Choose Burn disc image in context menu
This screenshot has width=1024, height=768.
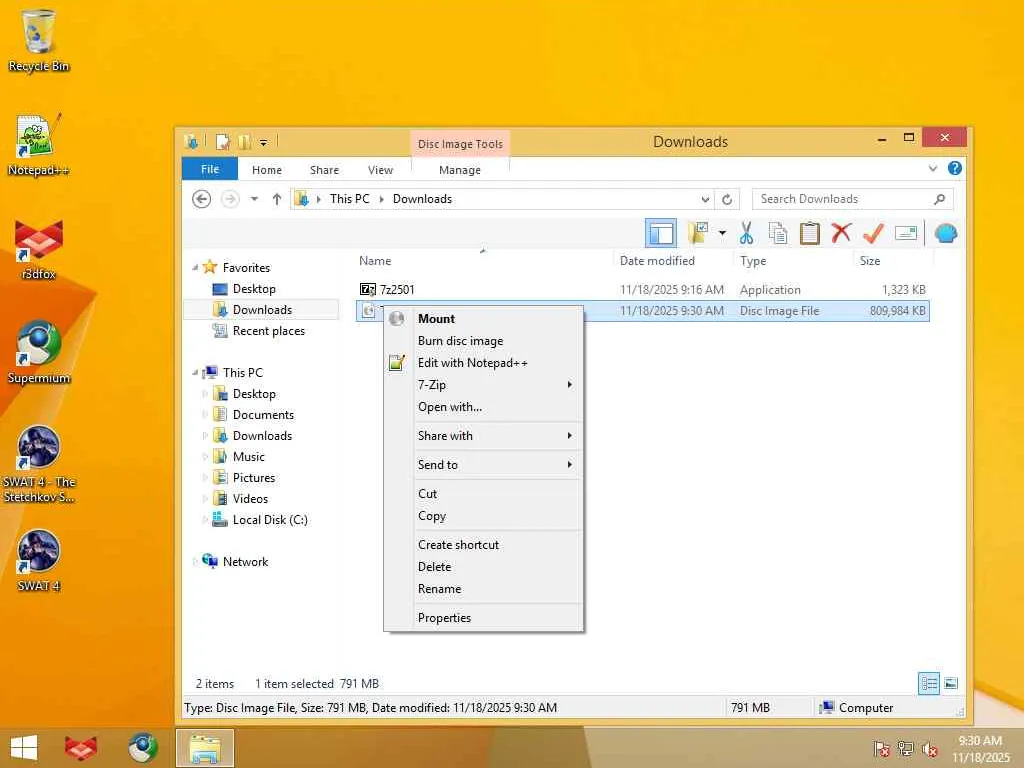coord(483,341)
